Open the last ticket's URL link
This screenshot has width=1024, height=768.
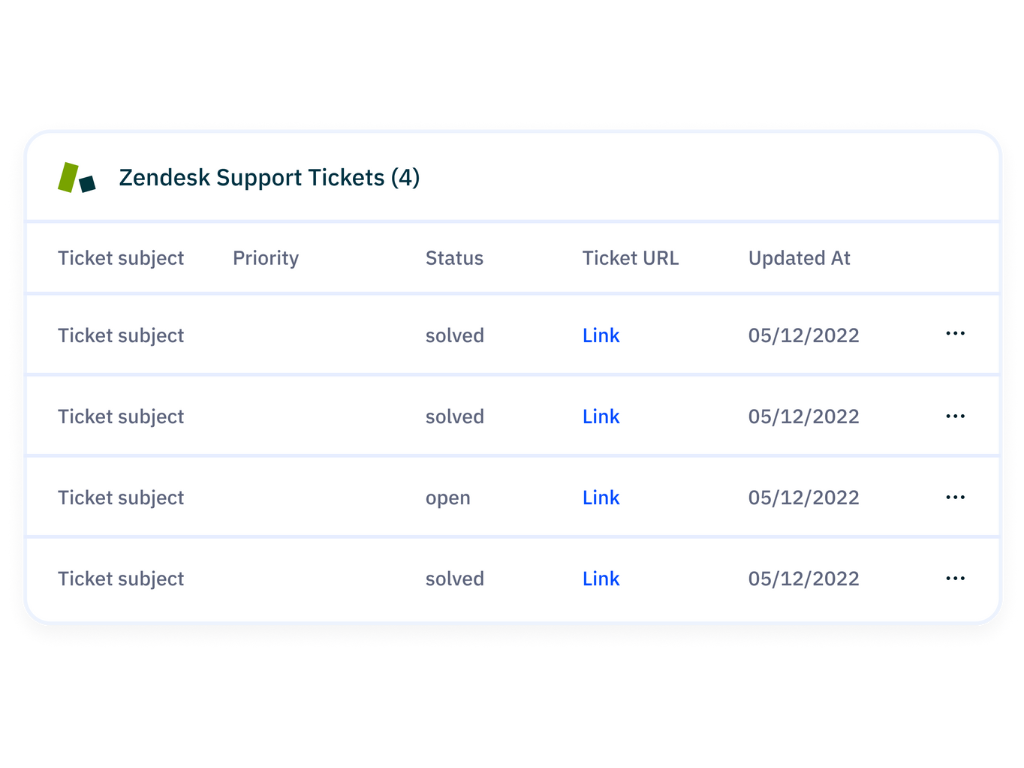601,579
